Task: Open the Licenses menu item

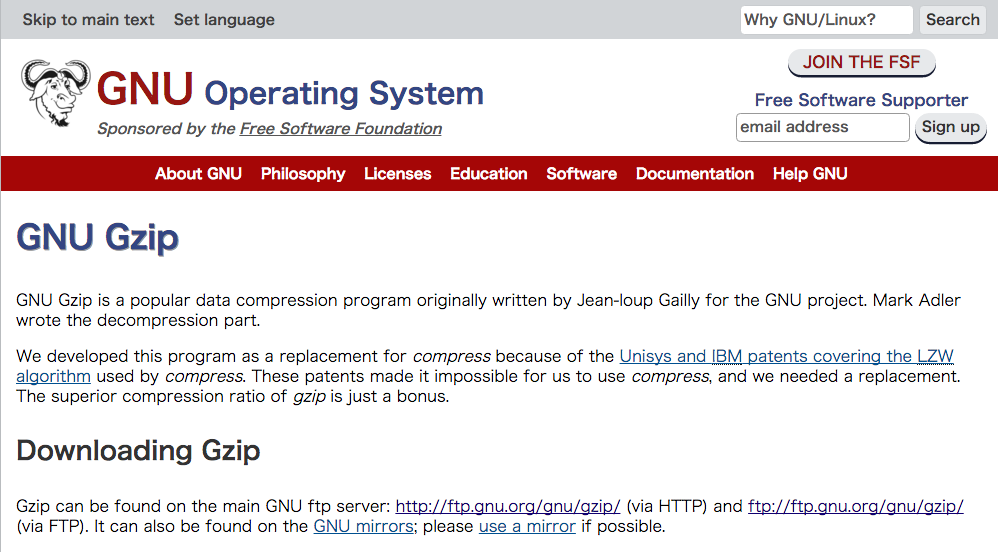Action: point(398,174)
